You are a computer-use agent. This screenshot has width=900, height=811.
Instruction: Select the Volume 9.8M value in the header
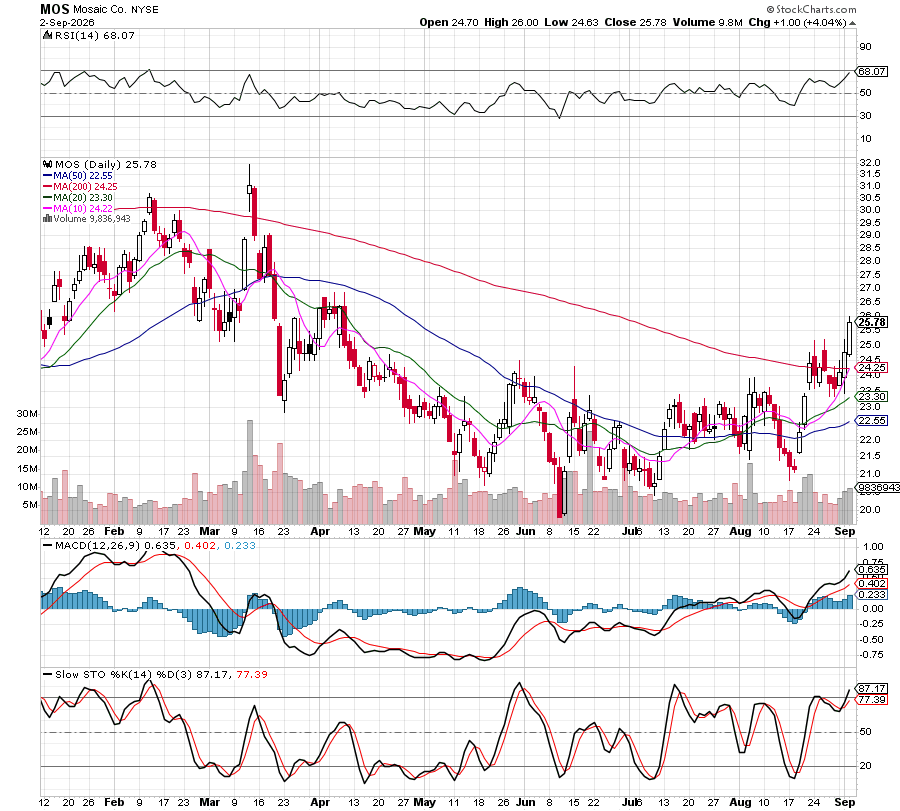(707, 22)
